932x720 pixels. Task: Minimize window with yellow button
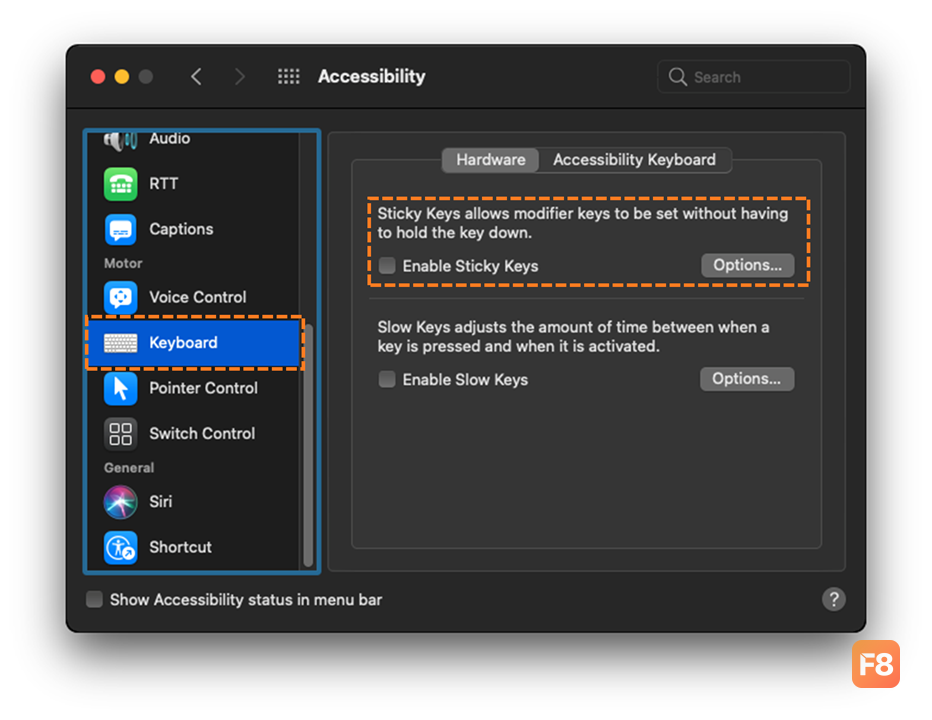[122, 77]
